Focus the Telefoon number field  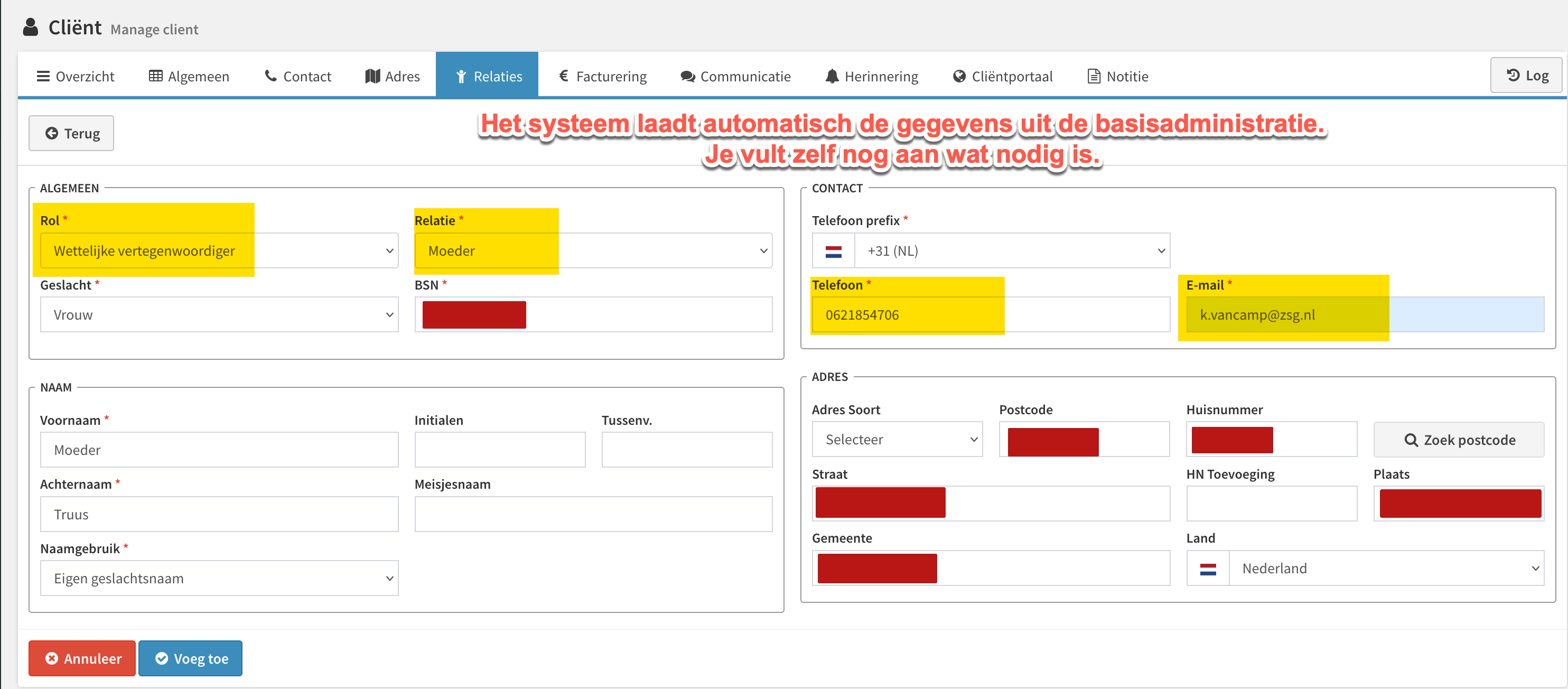(x=991, y=315)
